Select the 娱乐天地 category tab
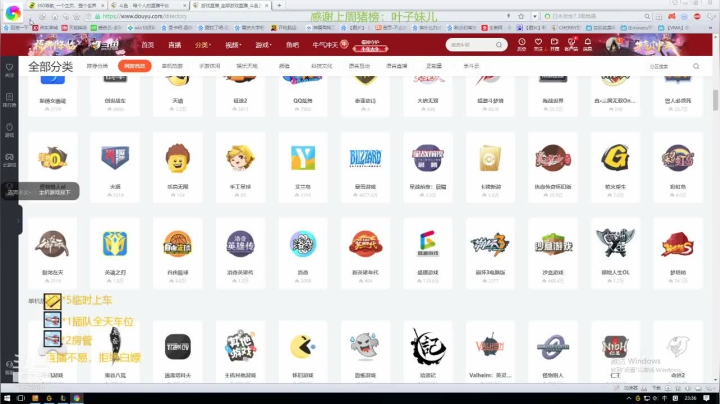Image resolution: width=720 pixels, height=404 pixels. point(247,66)
